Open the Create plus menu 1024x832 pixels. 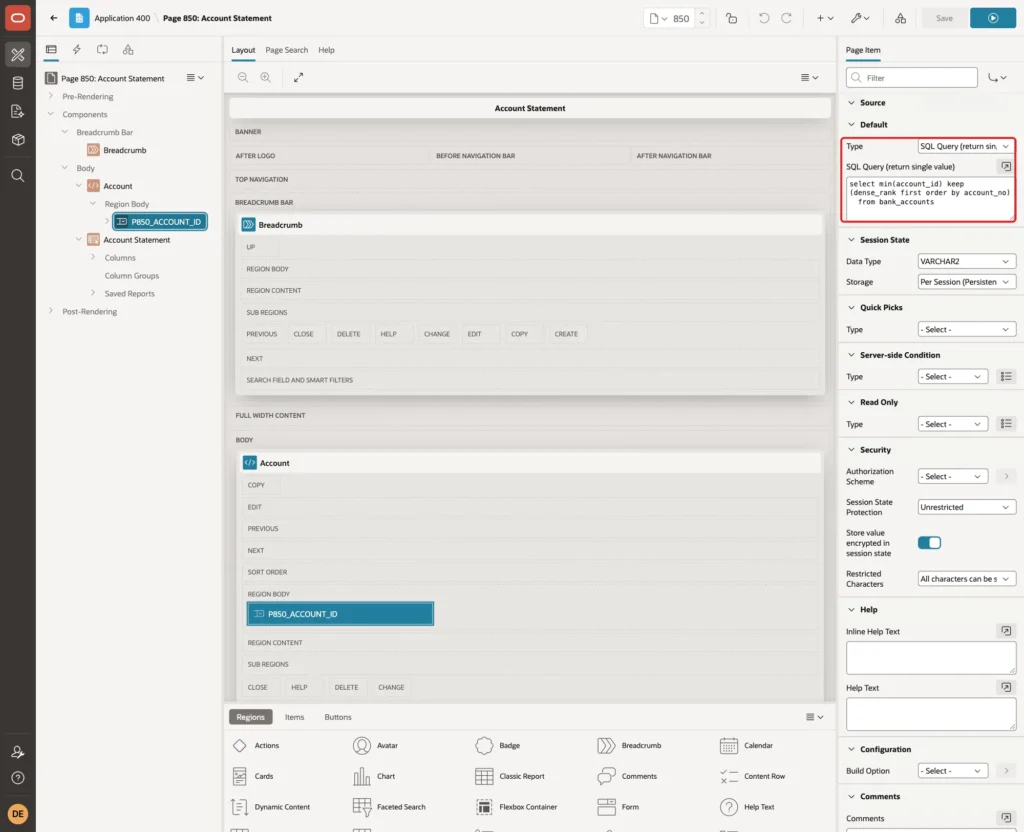[825, 18]
